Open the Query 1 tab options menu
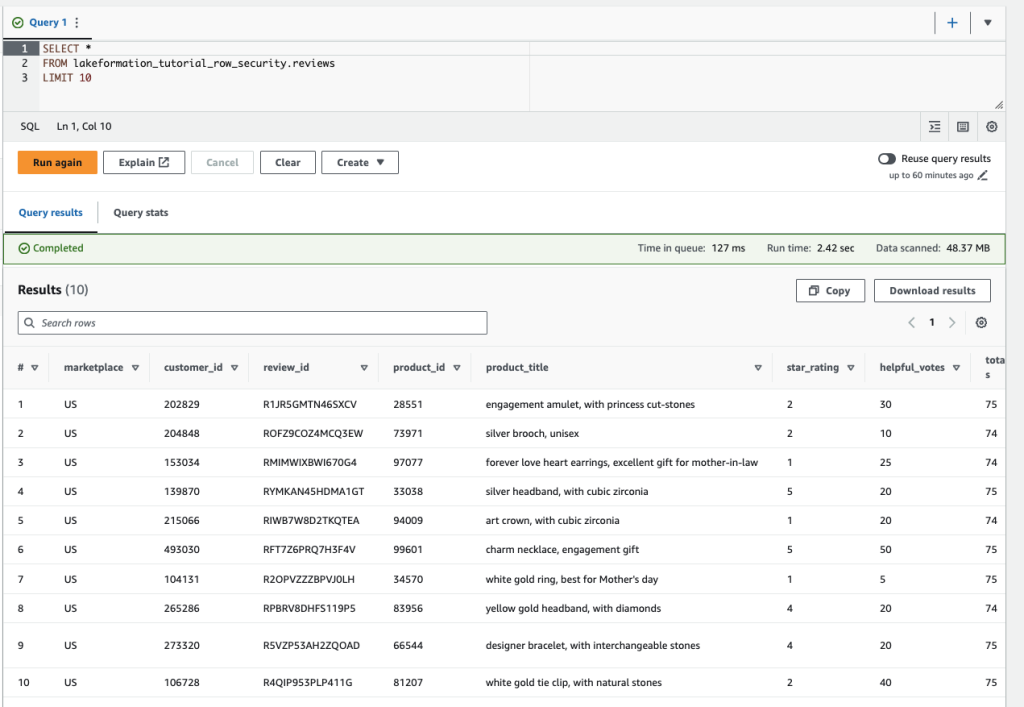 click(78, 23)
